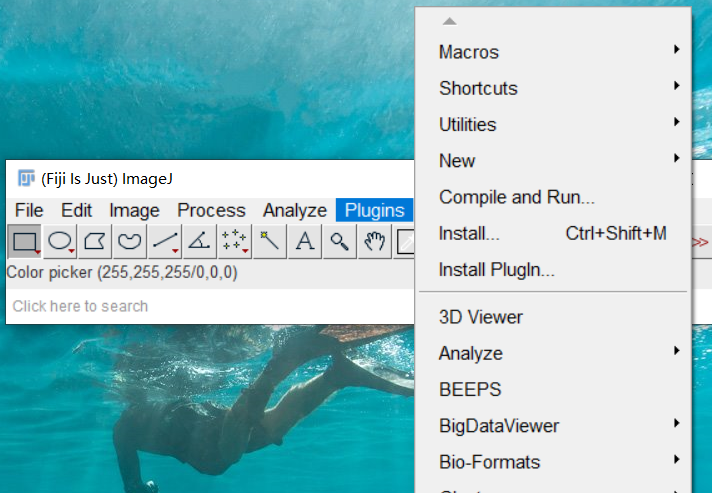The width and height of the screenshot is (712, 493).
Task: Select the Straight Line tool
Action: [x=164, y=242]
